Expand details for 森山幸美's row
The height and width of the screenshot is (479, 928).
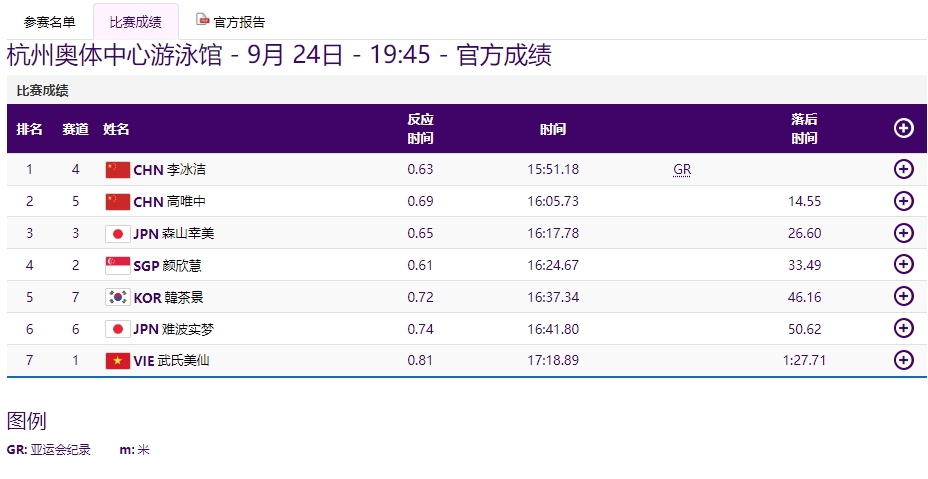click(903, 233)
